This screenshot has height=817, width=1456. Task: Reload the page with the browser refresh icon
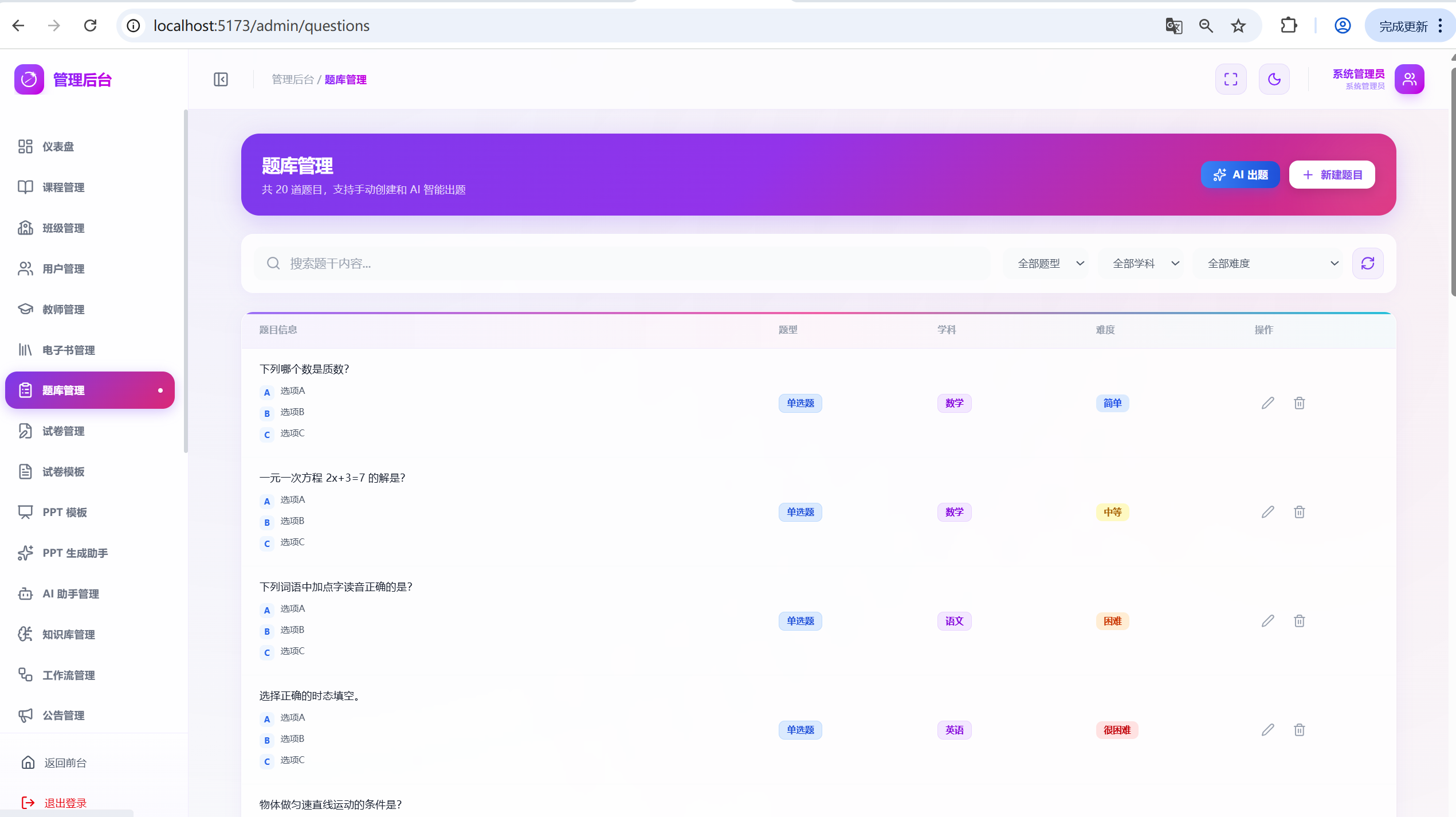(90, 26)
